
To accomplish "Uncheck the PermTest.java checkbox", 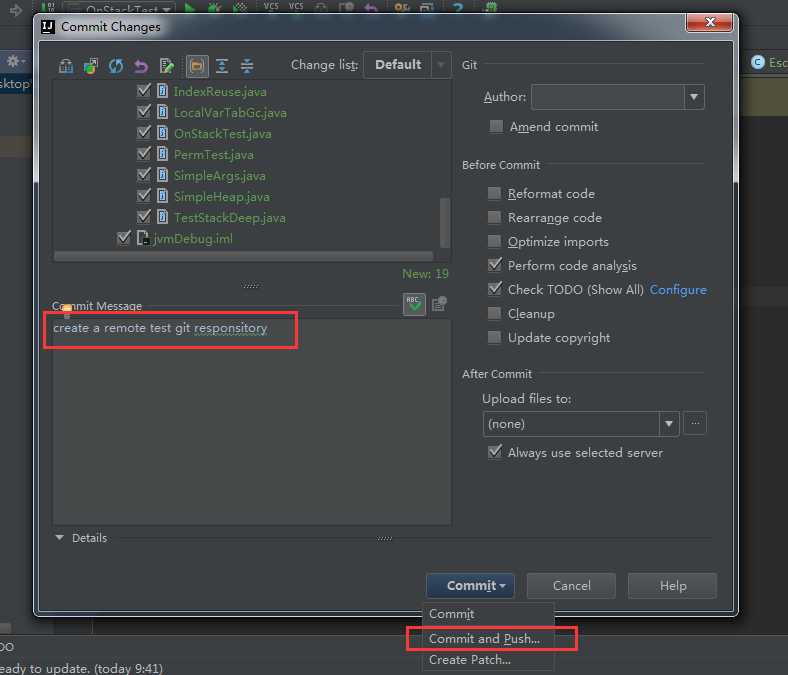I will tap(144, 154).
